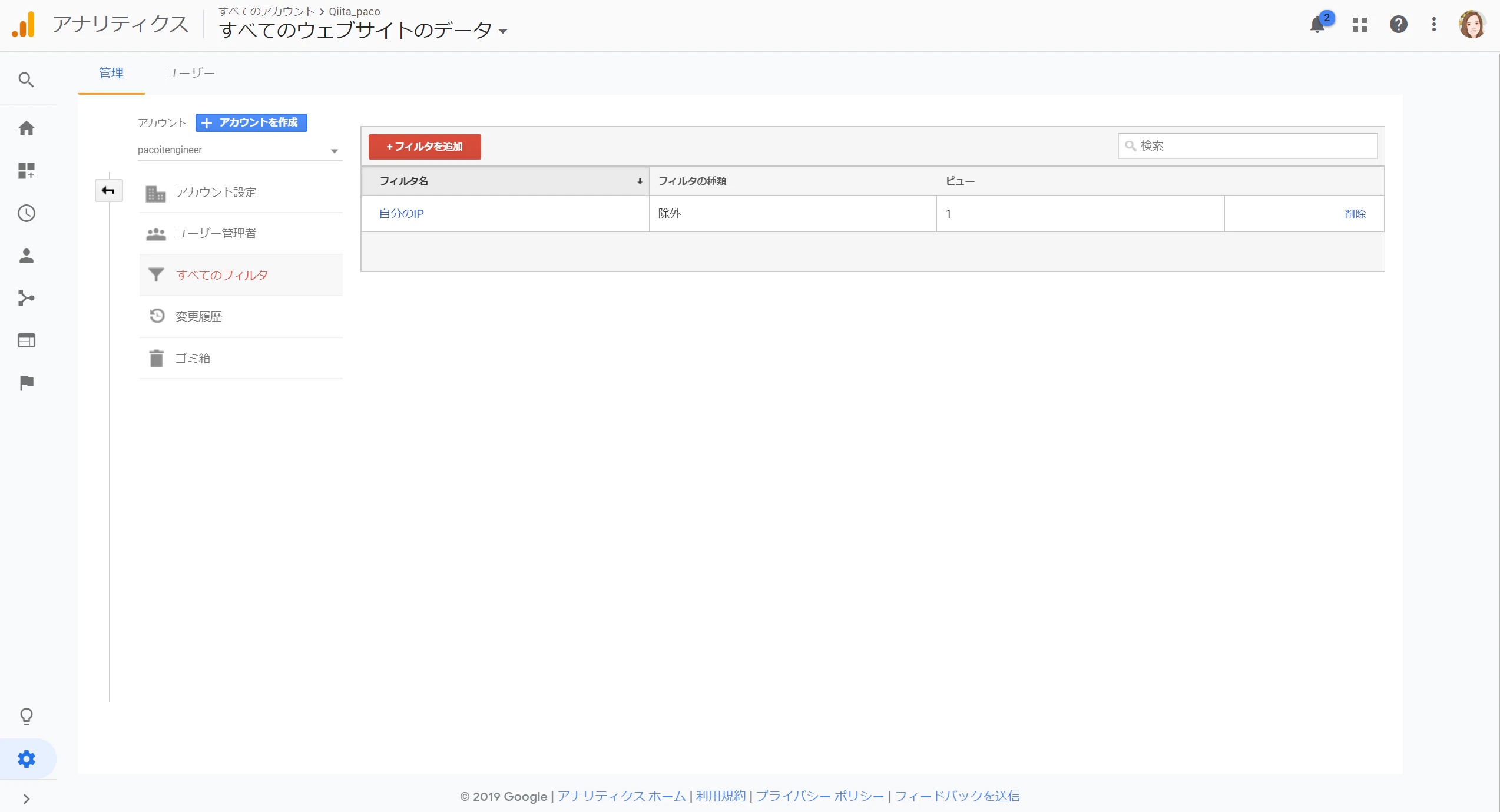Open Conversions flag icon in sidebar
The width and height of the screenshot is (1500, 812).
click(x=26, y=383)
